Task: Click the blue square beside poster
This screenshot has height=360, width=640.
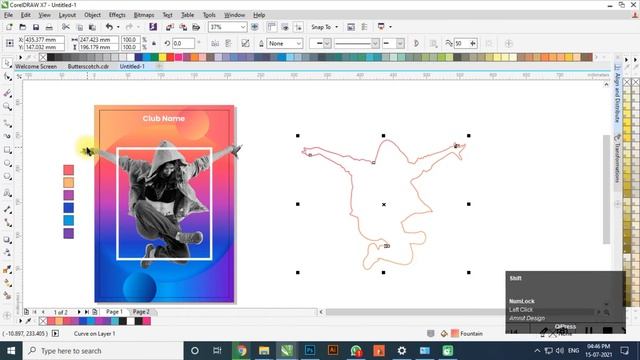Action: (x=69, y=208)
